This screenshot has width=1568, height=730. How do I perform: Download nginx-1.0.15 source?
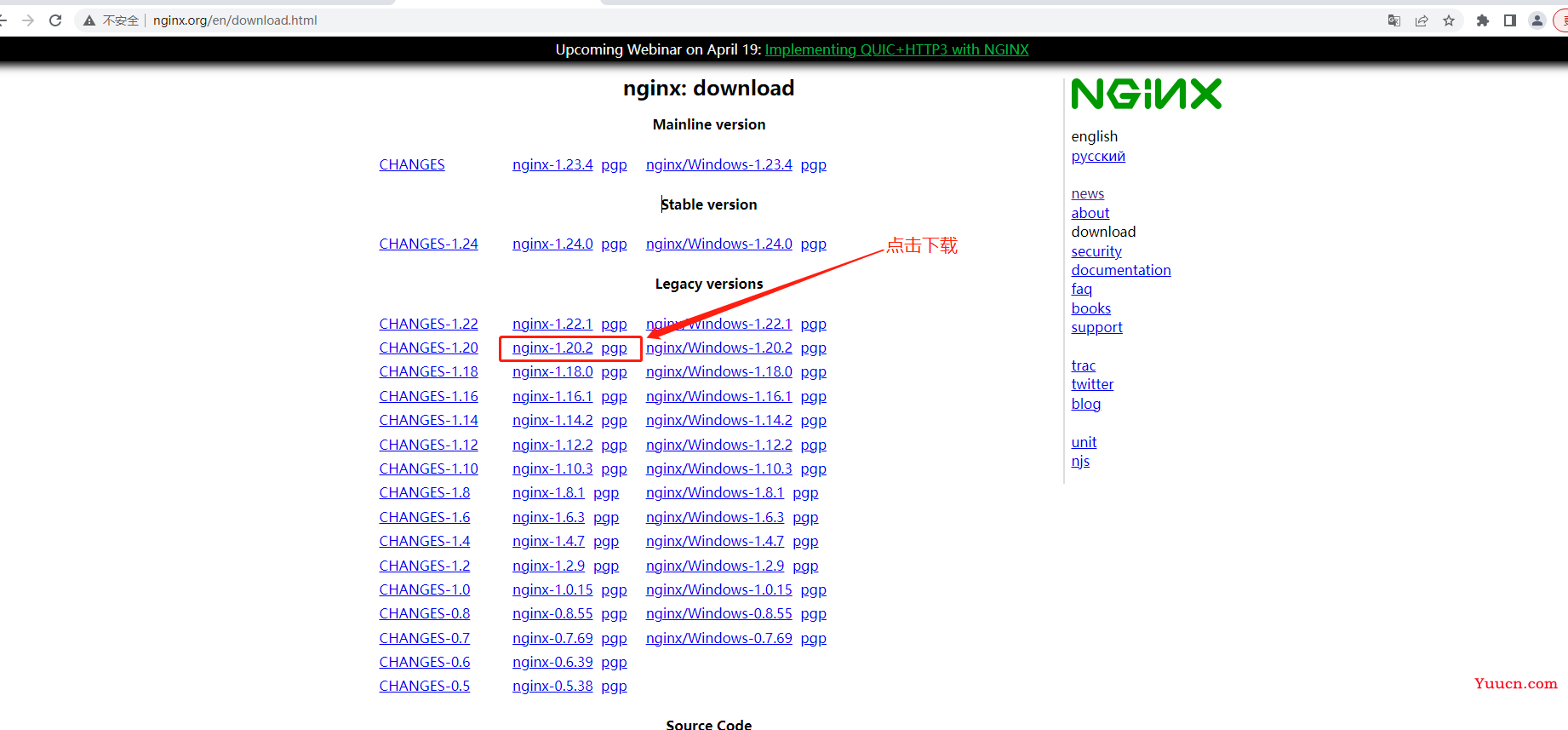coord(552,589)
